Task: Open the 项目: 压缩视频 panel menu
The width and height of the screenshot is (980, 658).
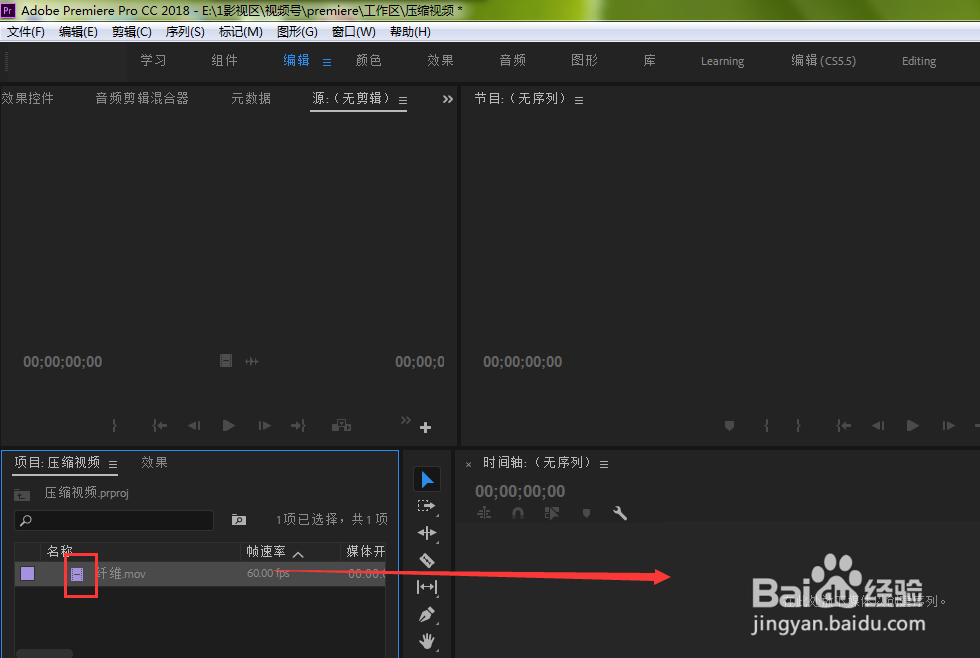Action: tap(113, 464)
